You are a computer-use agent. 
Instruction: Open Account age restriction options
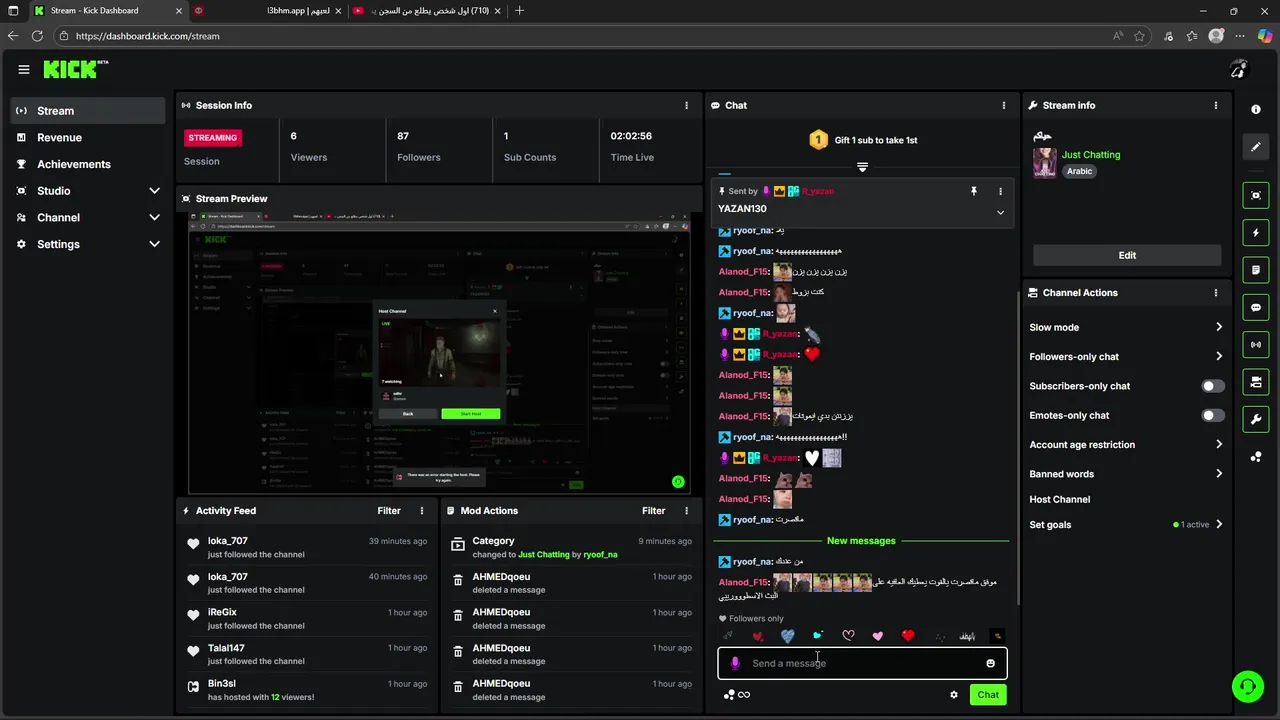click(1219, 444)
